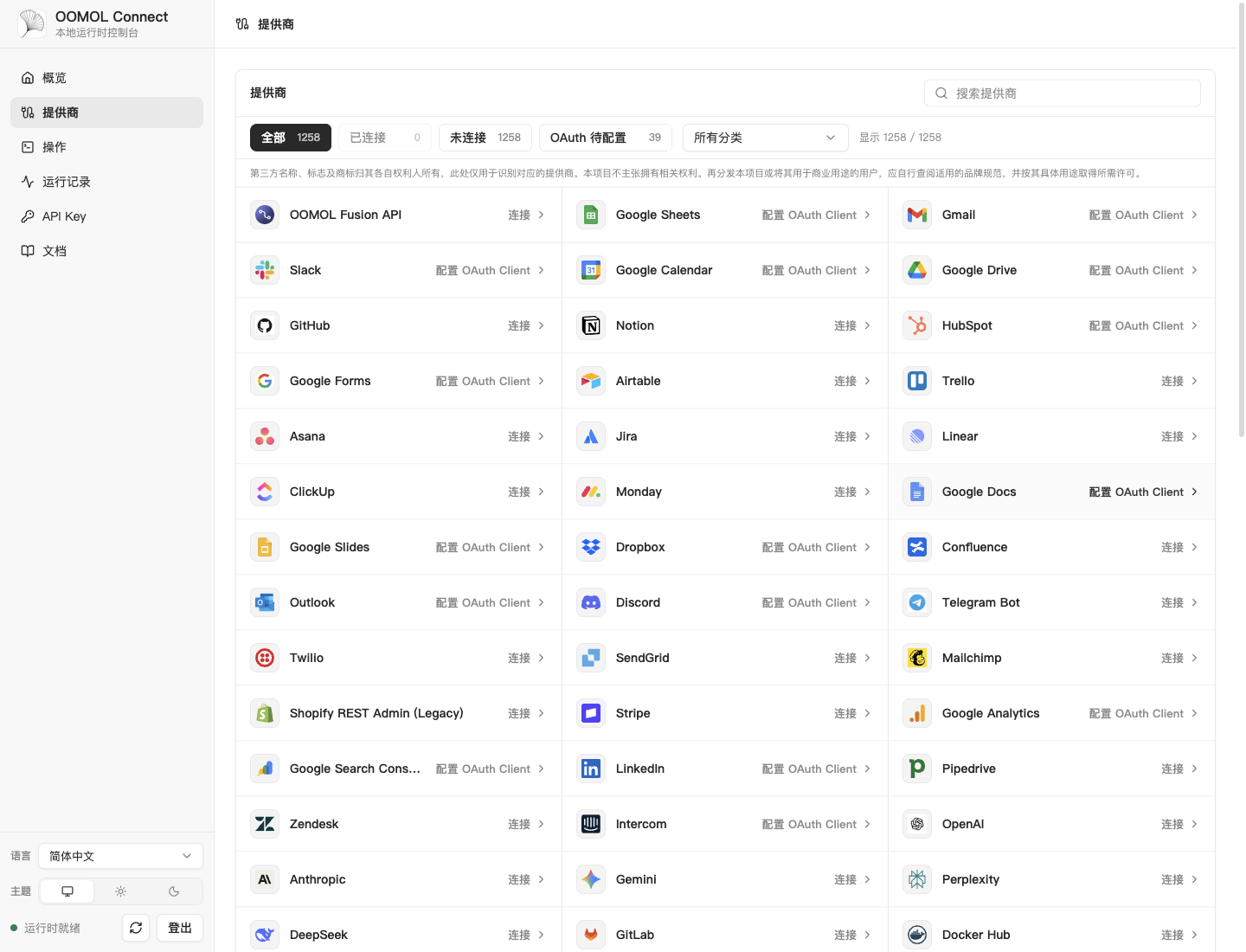Open the 简体中文 language dropdown
Screen dimensions: 1246x952
tap(121, 856)
